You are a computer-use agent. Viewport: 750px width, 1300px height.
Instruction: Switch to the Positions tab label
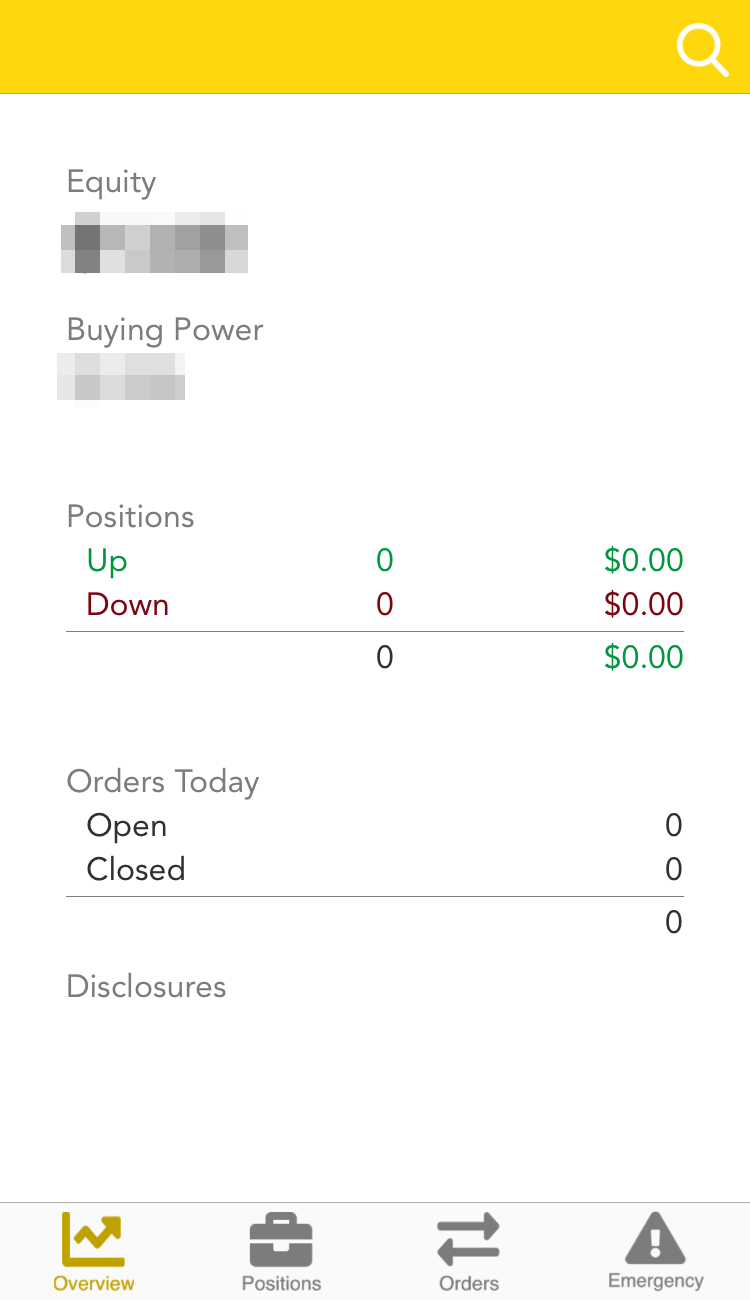pyautogui.click(x=281, y=1283)
